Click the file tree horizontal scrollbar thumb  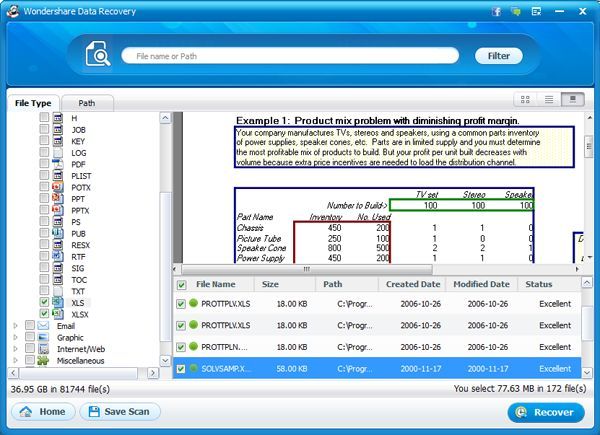(78, 373)
